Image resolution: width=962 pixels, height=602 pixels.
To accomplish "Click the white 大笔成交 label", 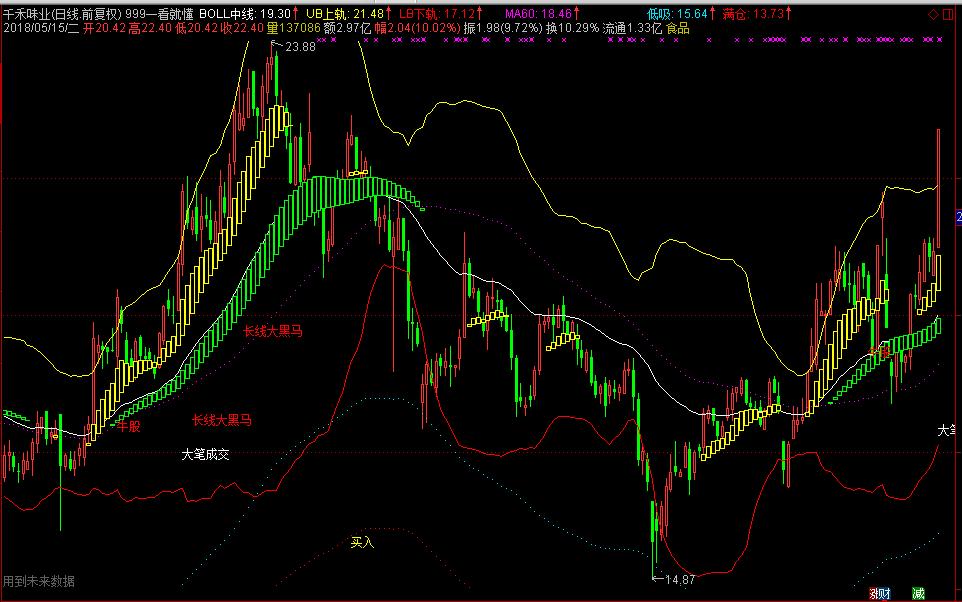I will [206, 454].
